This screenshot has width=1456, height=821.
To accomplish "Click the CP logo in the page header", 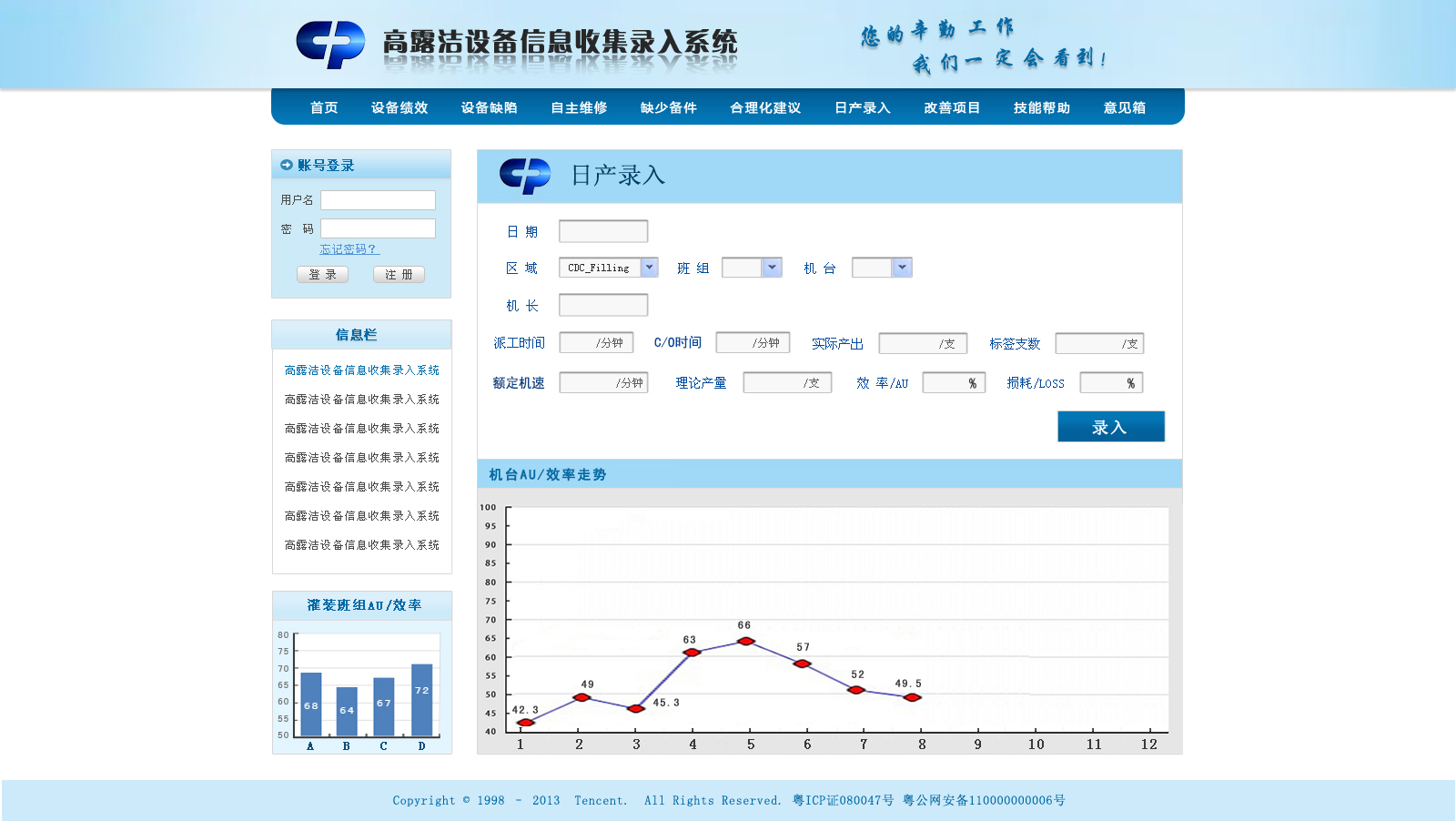I will click(x=329, y=43).
